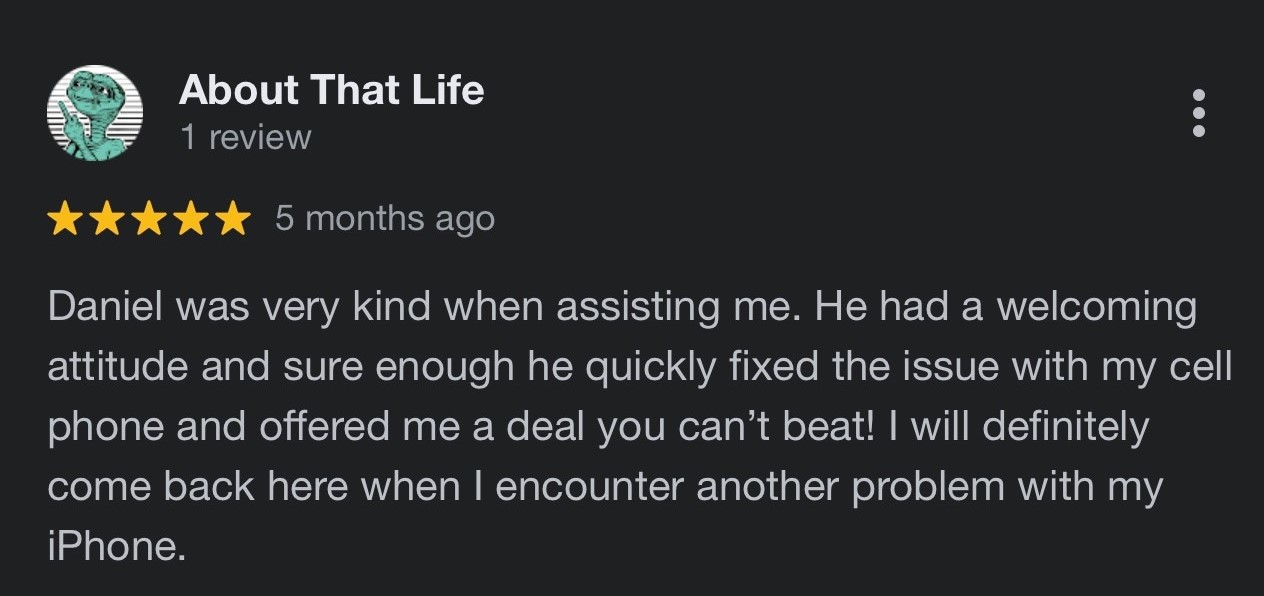This screenshot has width=1264, height=596.
Task: Select the fourth yellow rating star
Action: click(x=190, y=218)
